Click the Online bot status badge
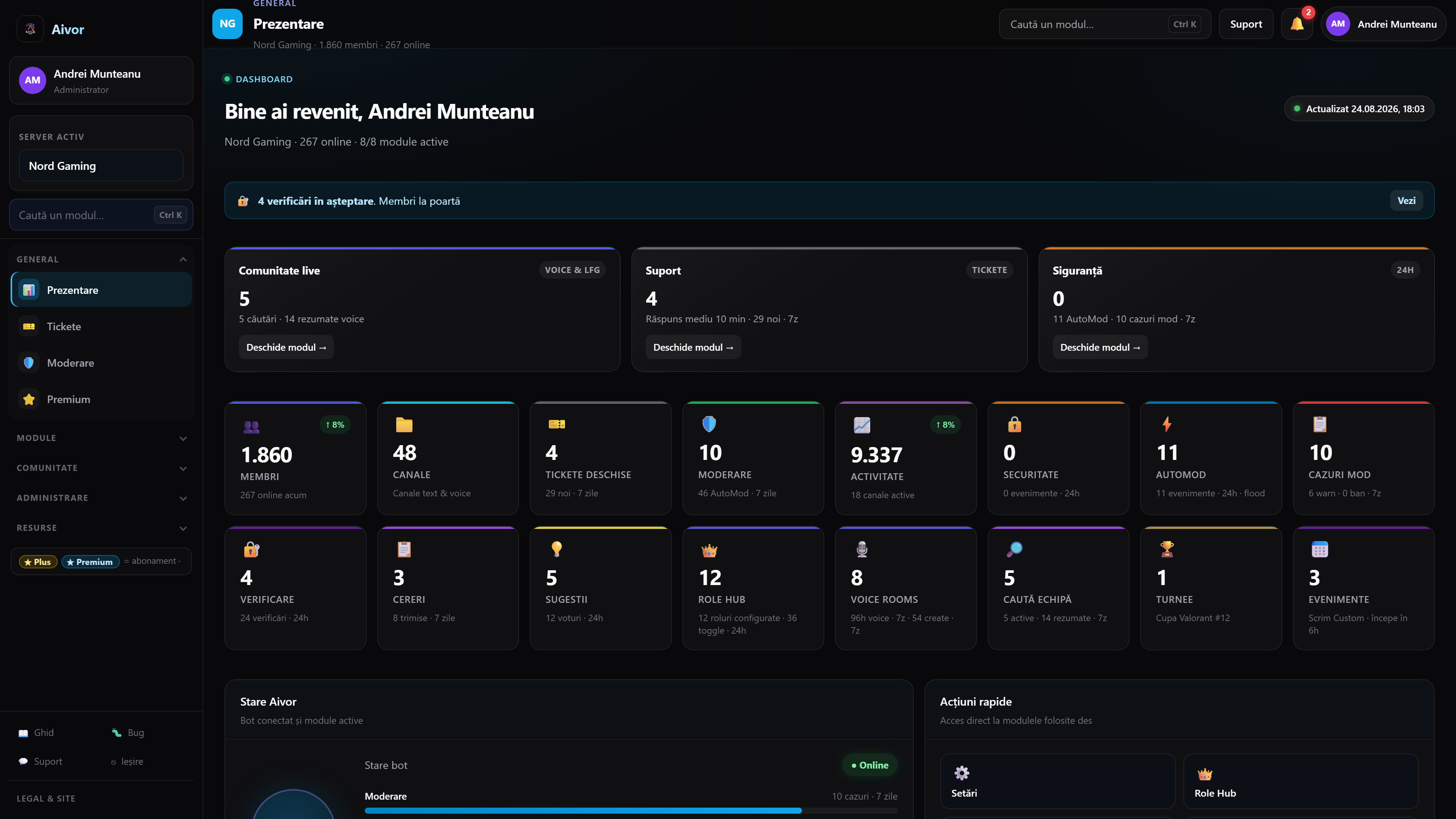 [869, 765]
